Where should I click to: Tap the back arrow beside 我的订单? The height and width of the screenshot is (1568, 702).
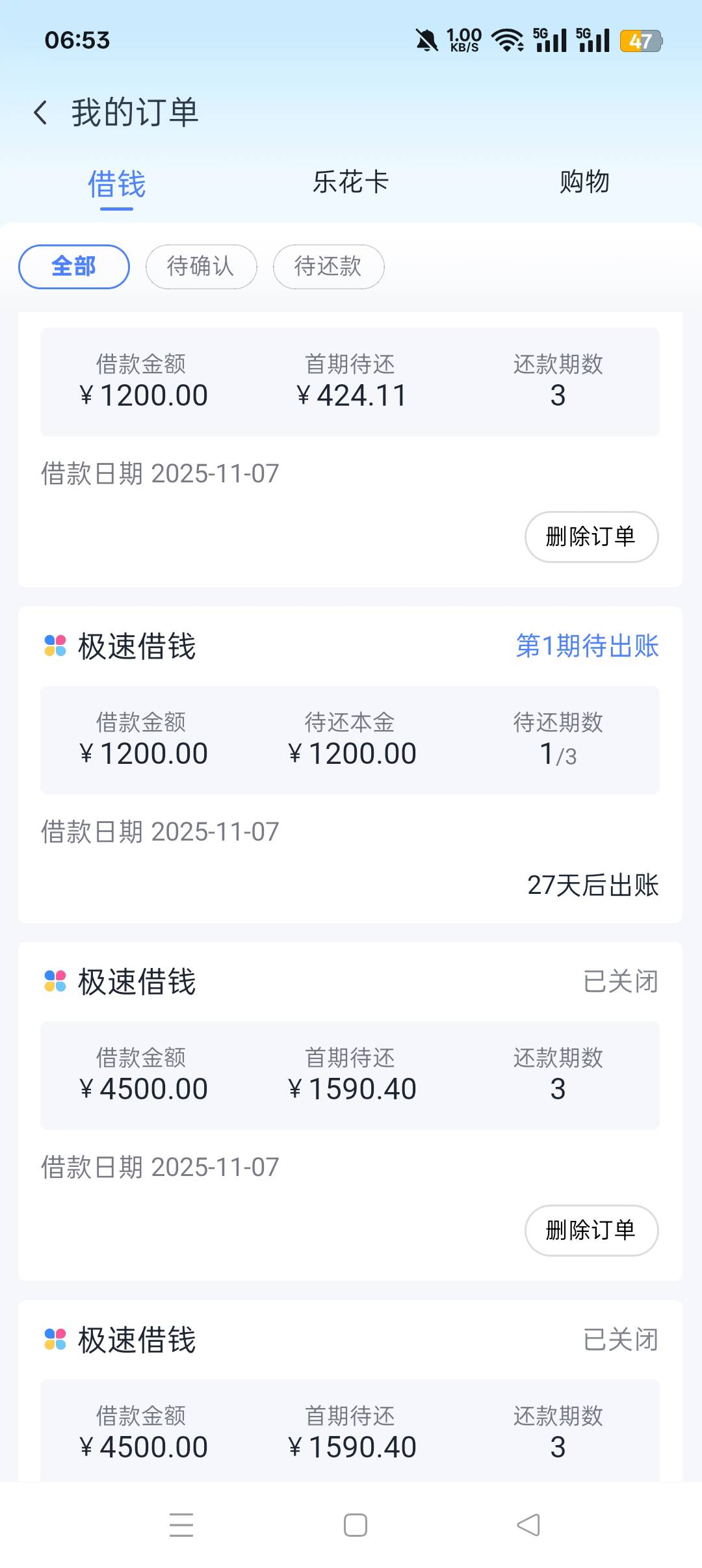pos(41,112)
